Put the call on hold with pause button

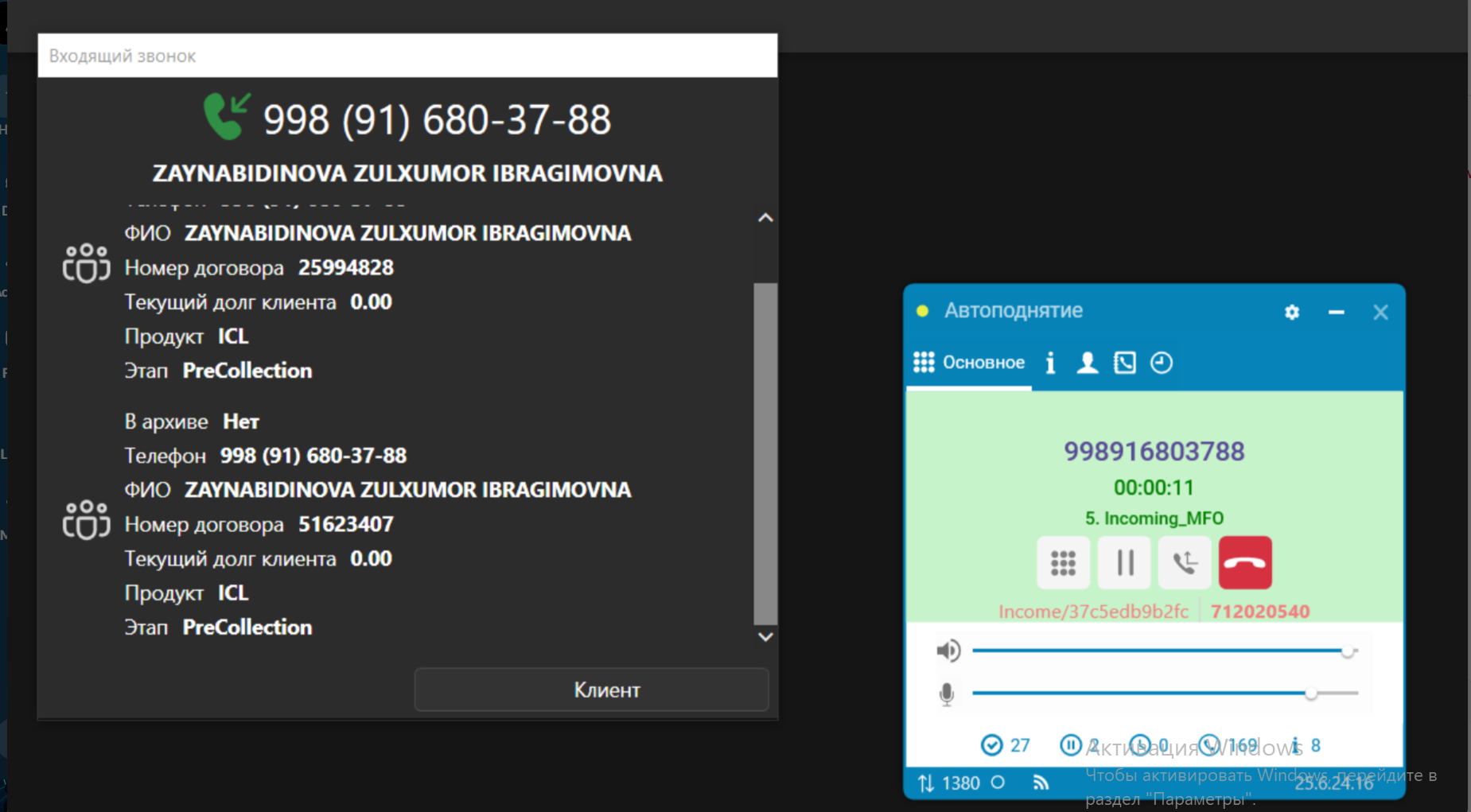(1124, 563)
